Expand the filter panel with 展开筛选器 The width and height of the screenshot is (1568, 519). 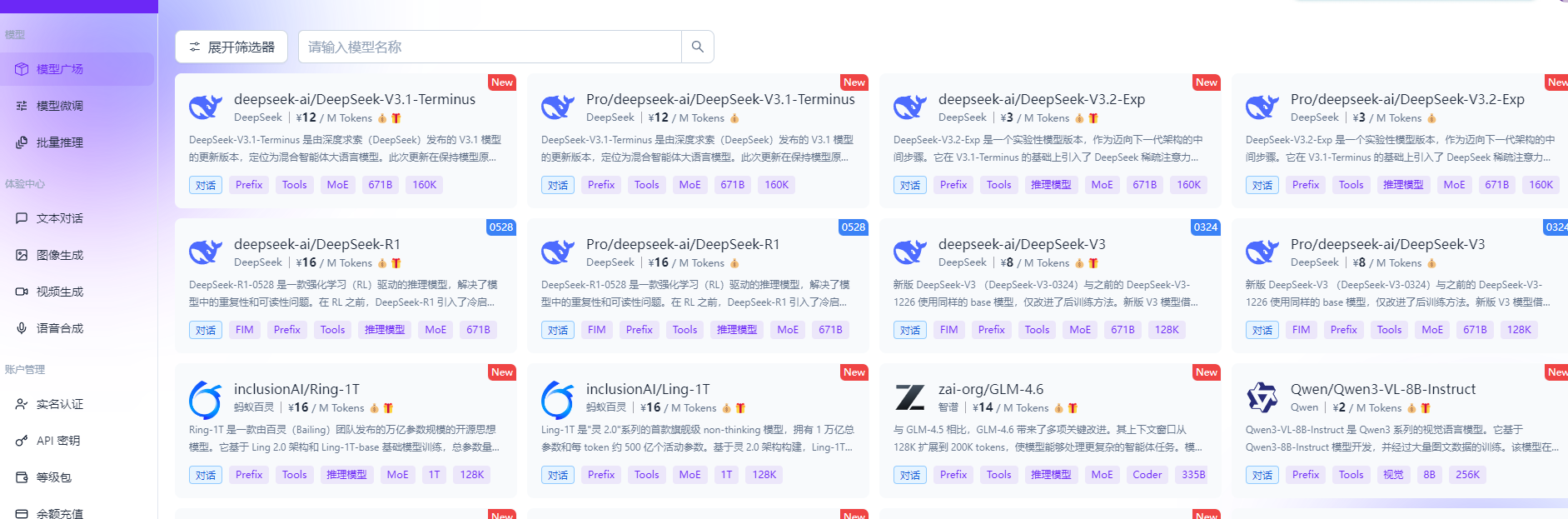coord(231,47)
